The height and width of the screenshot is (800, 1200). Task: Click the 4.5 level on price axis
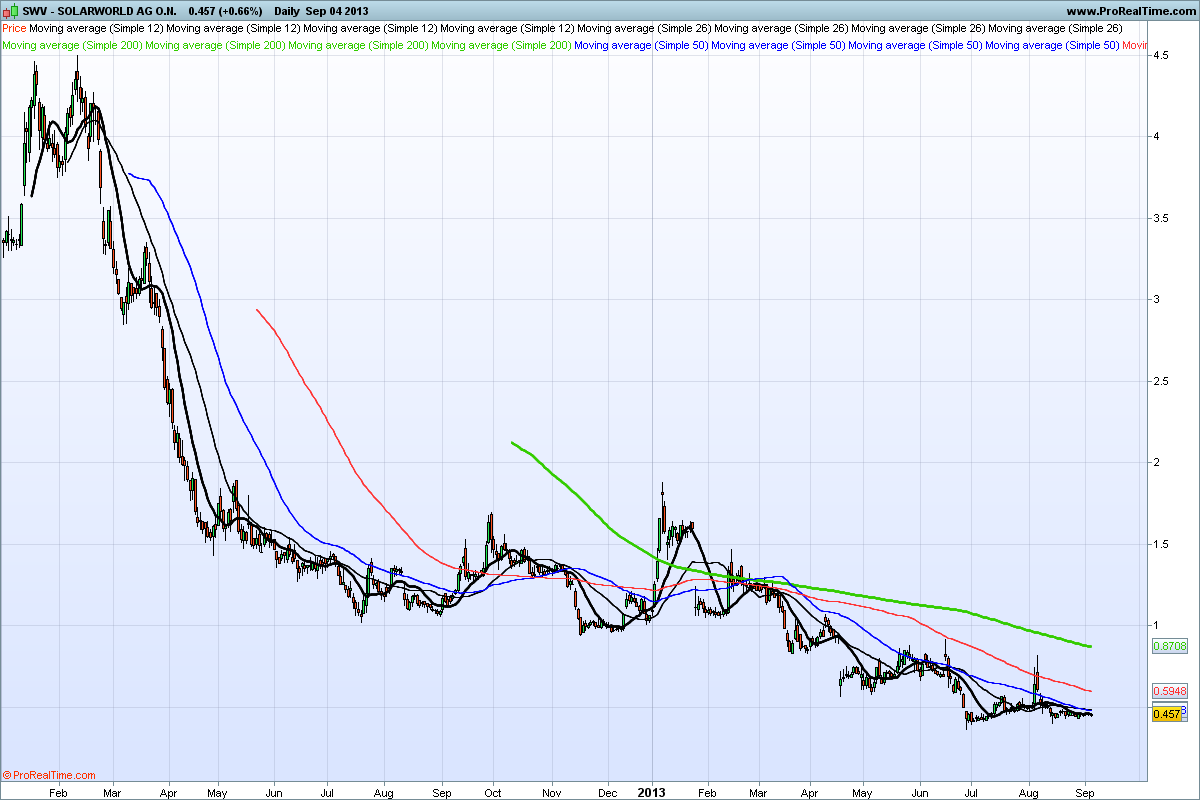[1159, 56]
